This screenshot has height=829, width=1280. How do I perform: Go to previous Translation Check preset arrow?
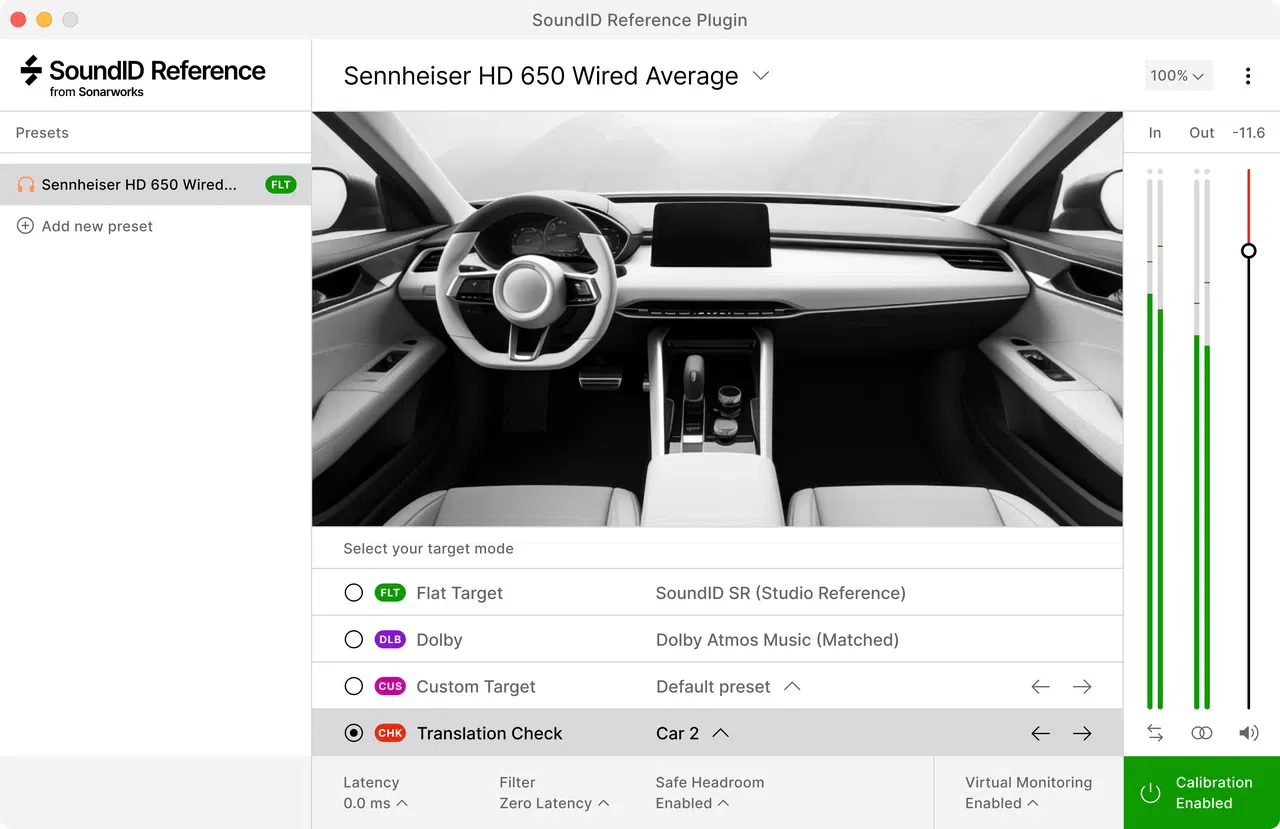(x=1041, y=733)
